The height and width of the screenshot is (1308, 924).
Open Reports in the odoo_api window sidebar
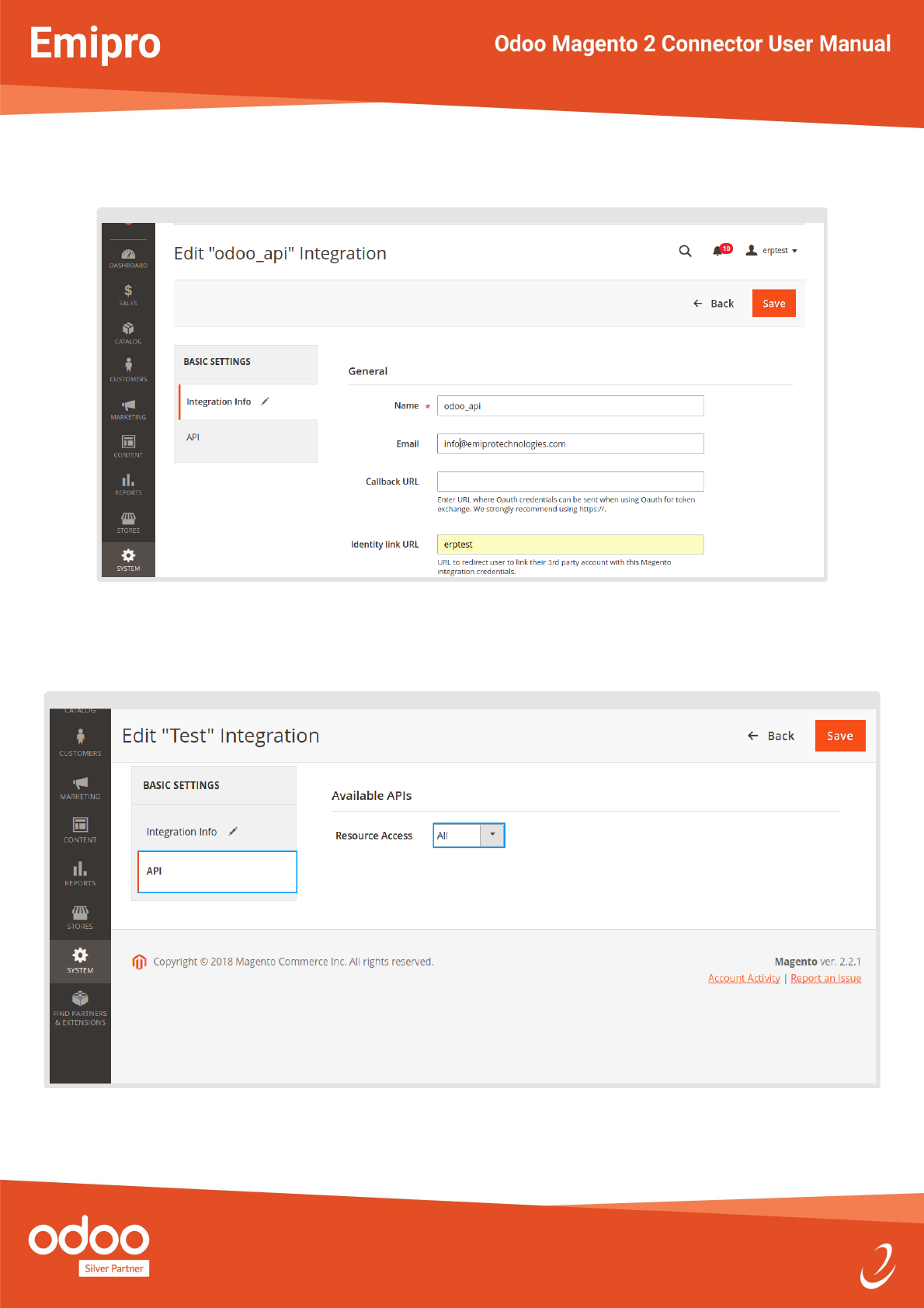pyautogui.click(x=128, y=485)
